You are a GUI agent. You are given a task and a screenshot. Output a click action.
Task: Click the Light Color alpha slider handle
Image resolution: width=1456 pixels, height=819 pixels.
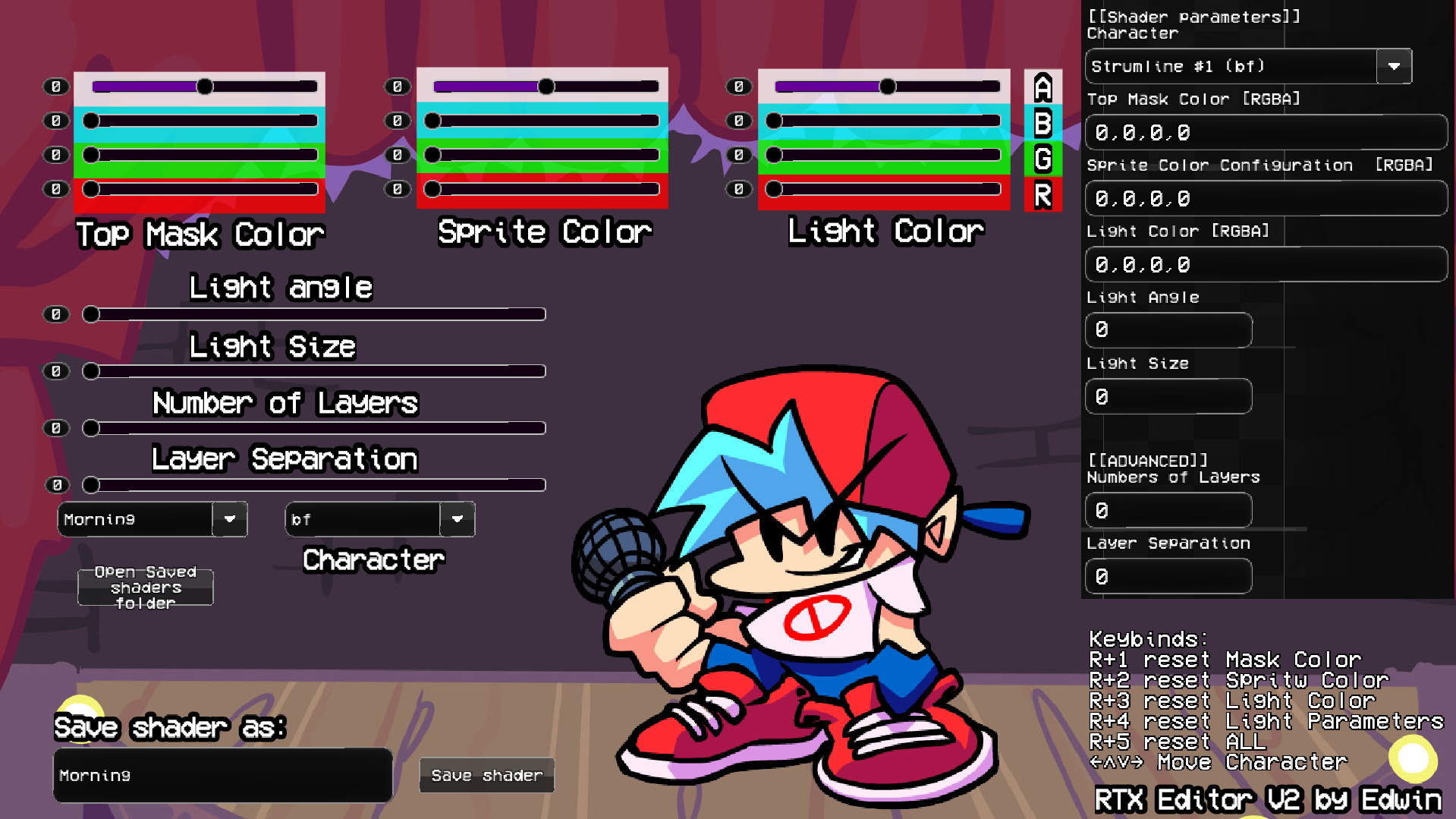click(888, 87)
